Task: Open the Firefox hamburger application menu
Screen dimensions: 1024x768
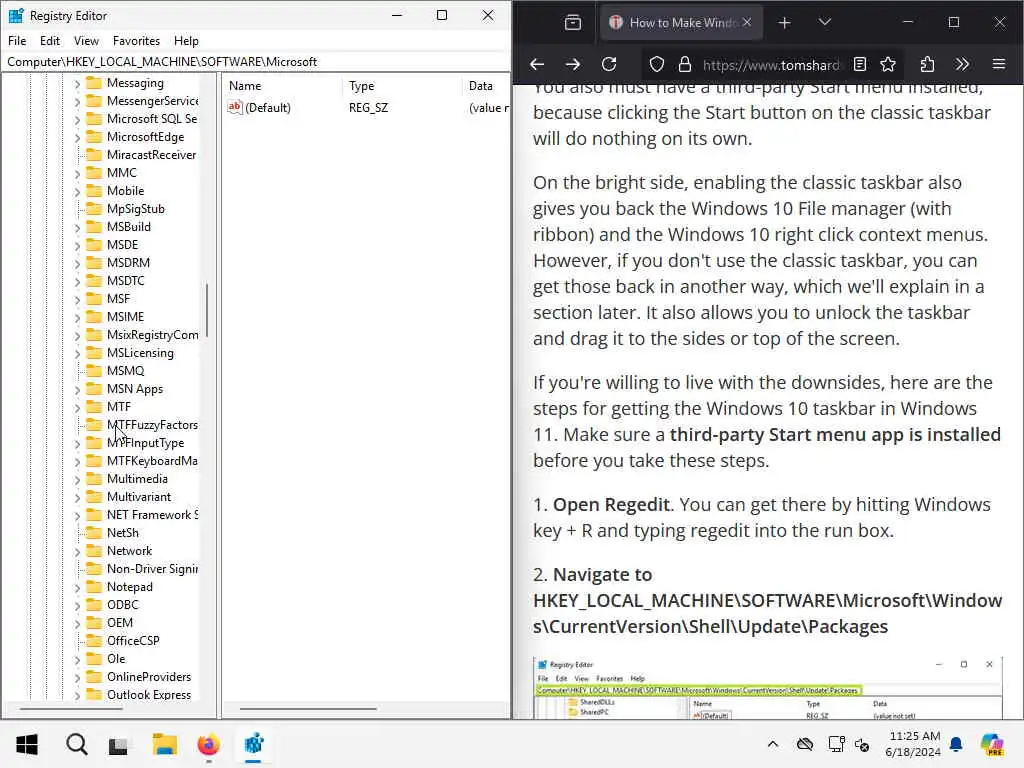Action: (x=999, y=64)
